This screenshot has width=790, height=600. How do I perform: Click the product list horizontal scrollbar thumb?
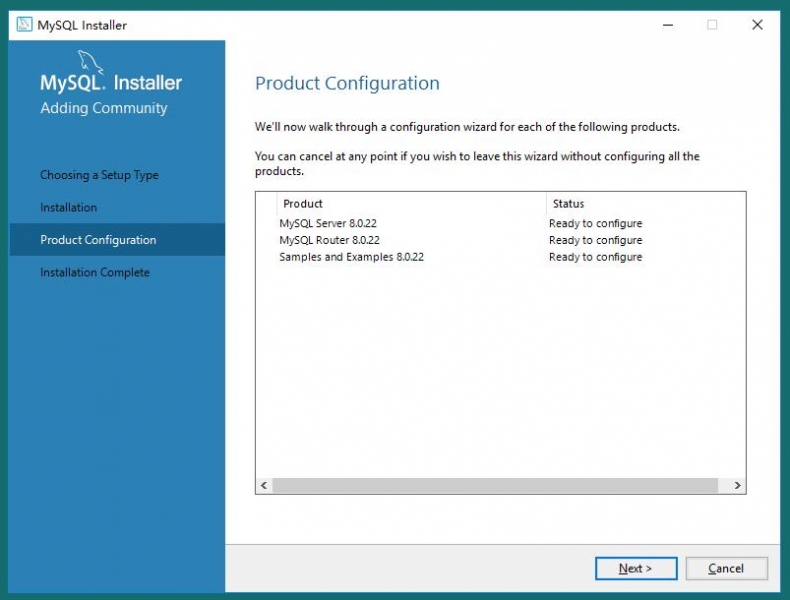(x=495, y=486)
